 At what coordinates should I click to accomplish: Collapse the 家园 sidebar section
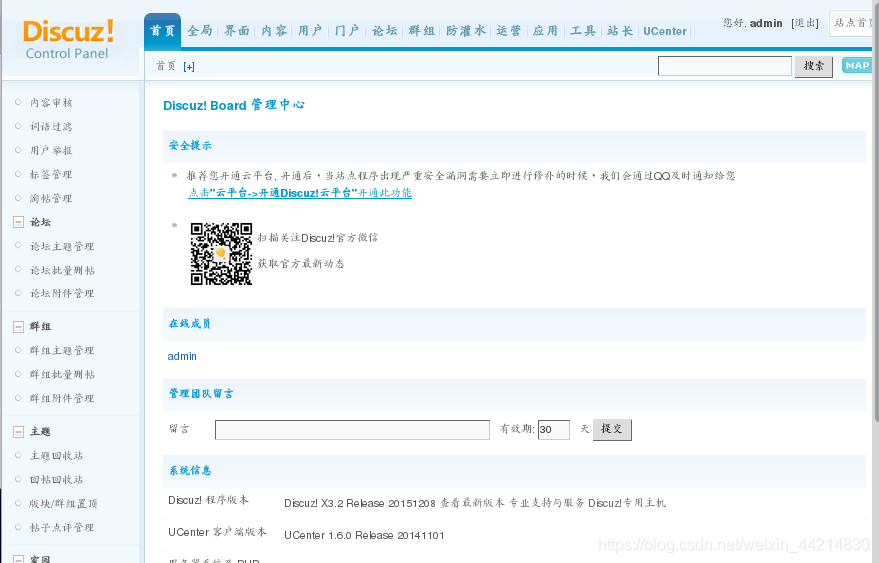(18, 559)
